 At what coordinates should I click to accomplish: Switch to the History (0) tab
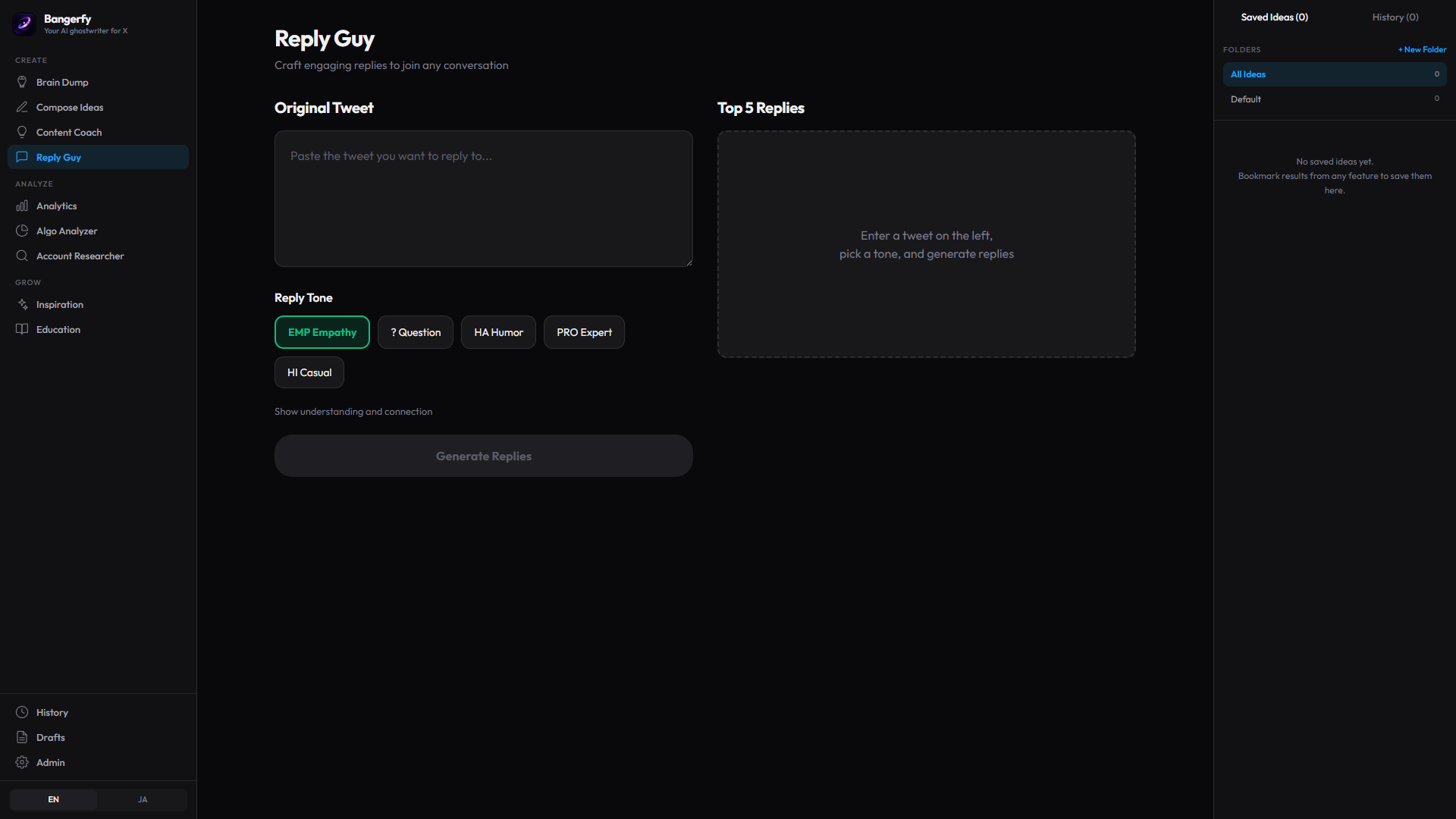pyautogui.click(x=1395, y=17)
